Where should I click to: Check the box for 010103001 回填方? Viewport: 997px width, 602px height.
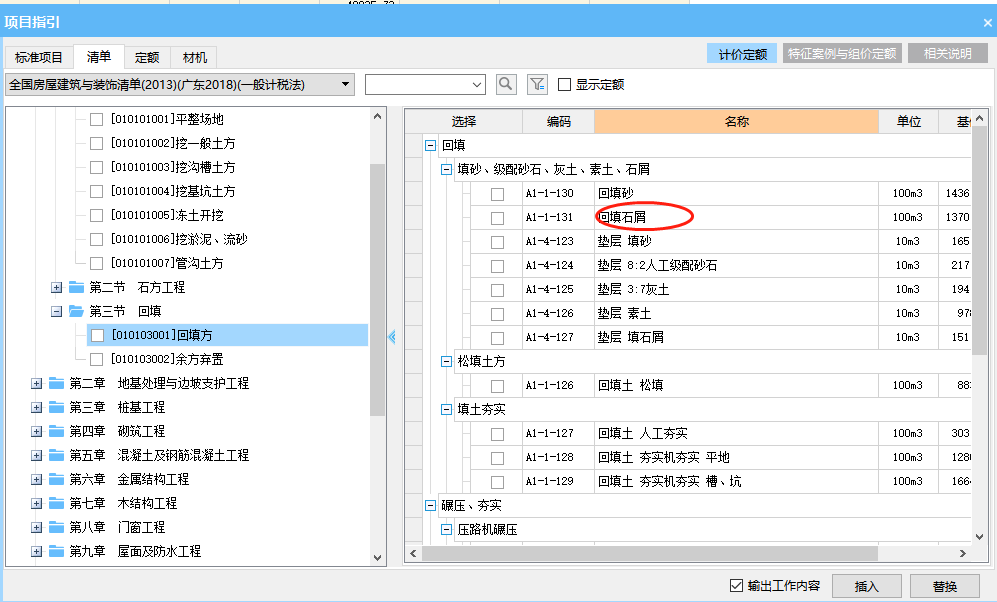(x=97, y=335)
